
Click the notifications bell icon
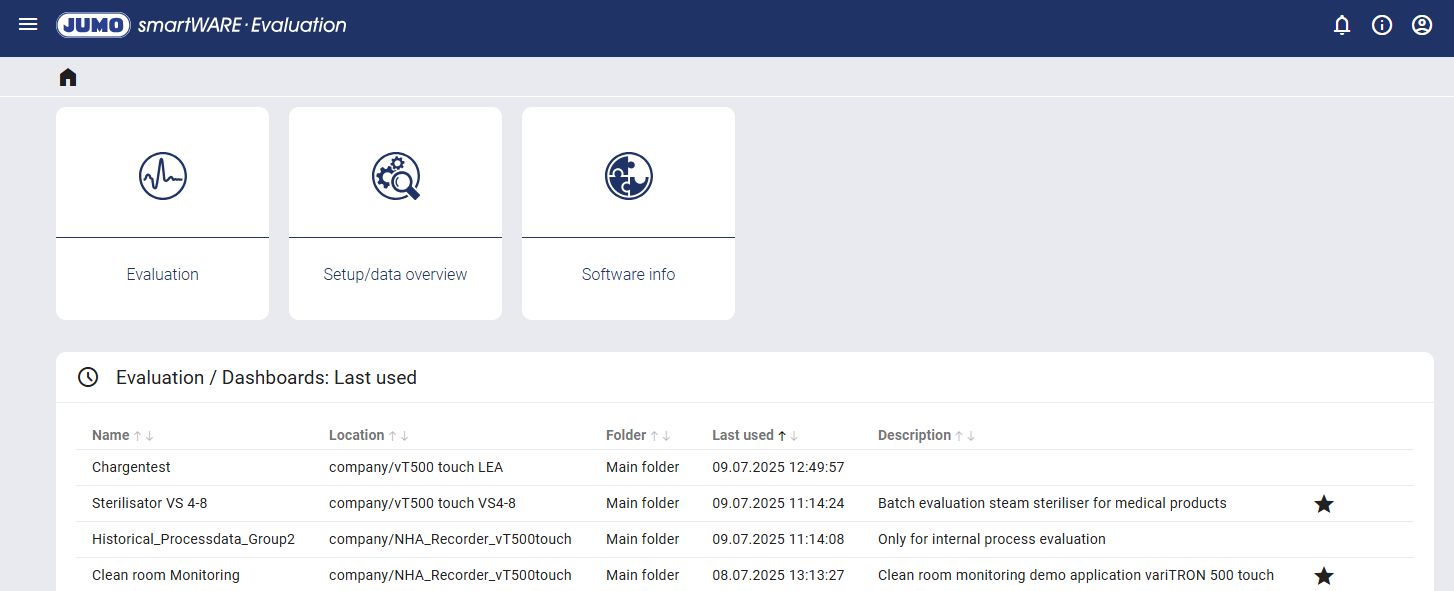point(1342,26)
